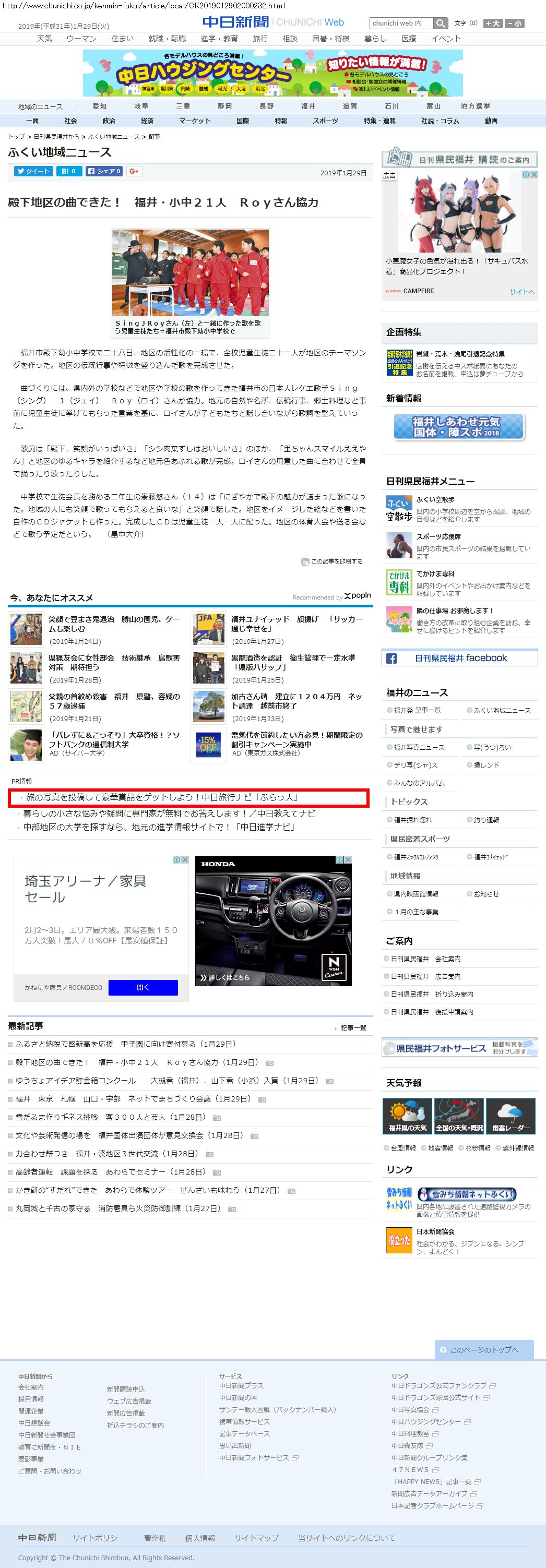Click the Hatena bookmark B! button

tap(69, 171)
